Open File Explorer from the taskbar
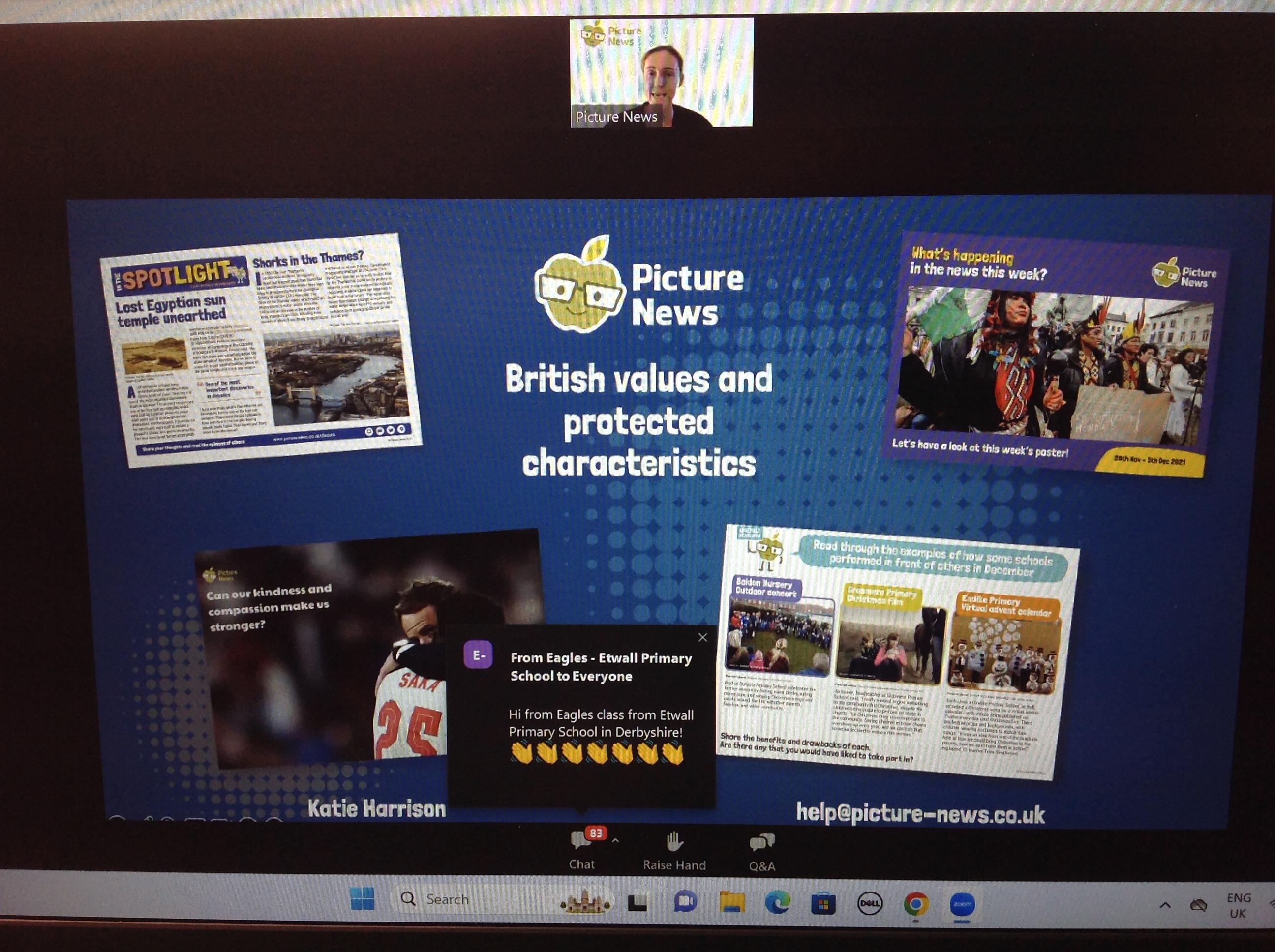The height and width of the screenshot is (952, 1275). click(x=731, y=902)
